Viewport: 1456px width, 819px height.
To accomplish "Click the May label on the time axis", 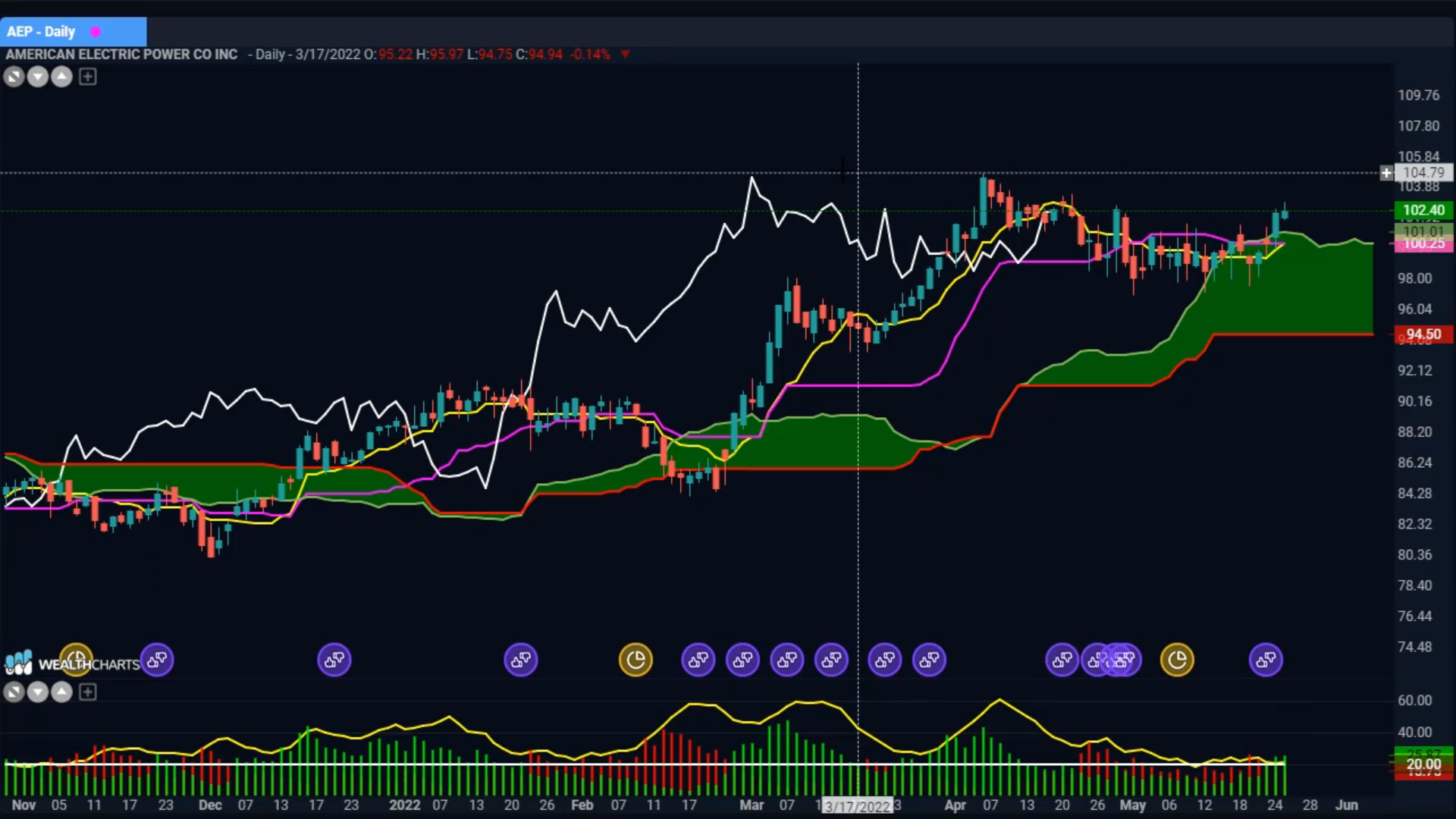I will 1133,805.
